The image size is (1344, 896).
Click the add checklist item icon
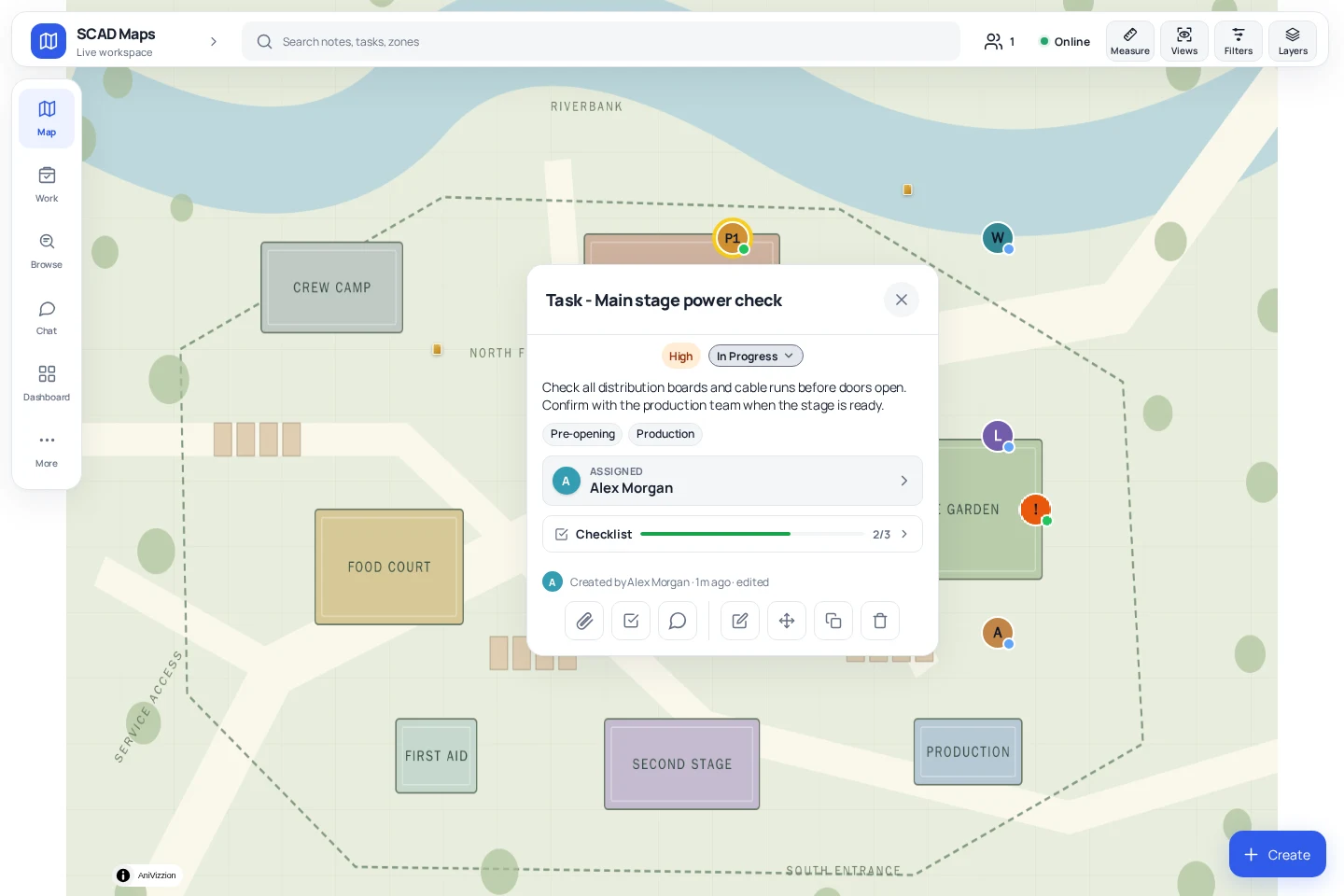click(631, 621)
